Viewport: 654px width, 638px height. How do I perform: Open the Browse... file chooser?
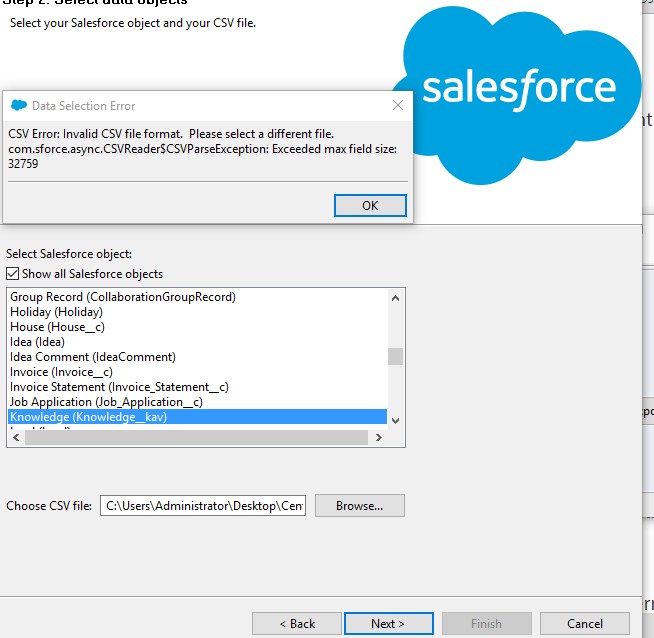[360, 506]
